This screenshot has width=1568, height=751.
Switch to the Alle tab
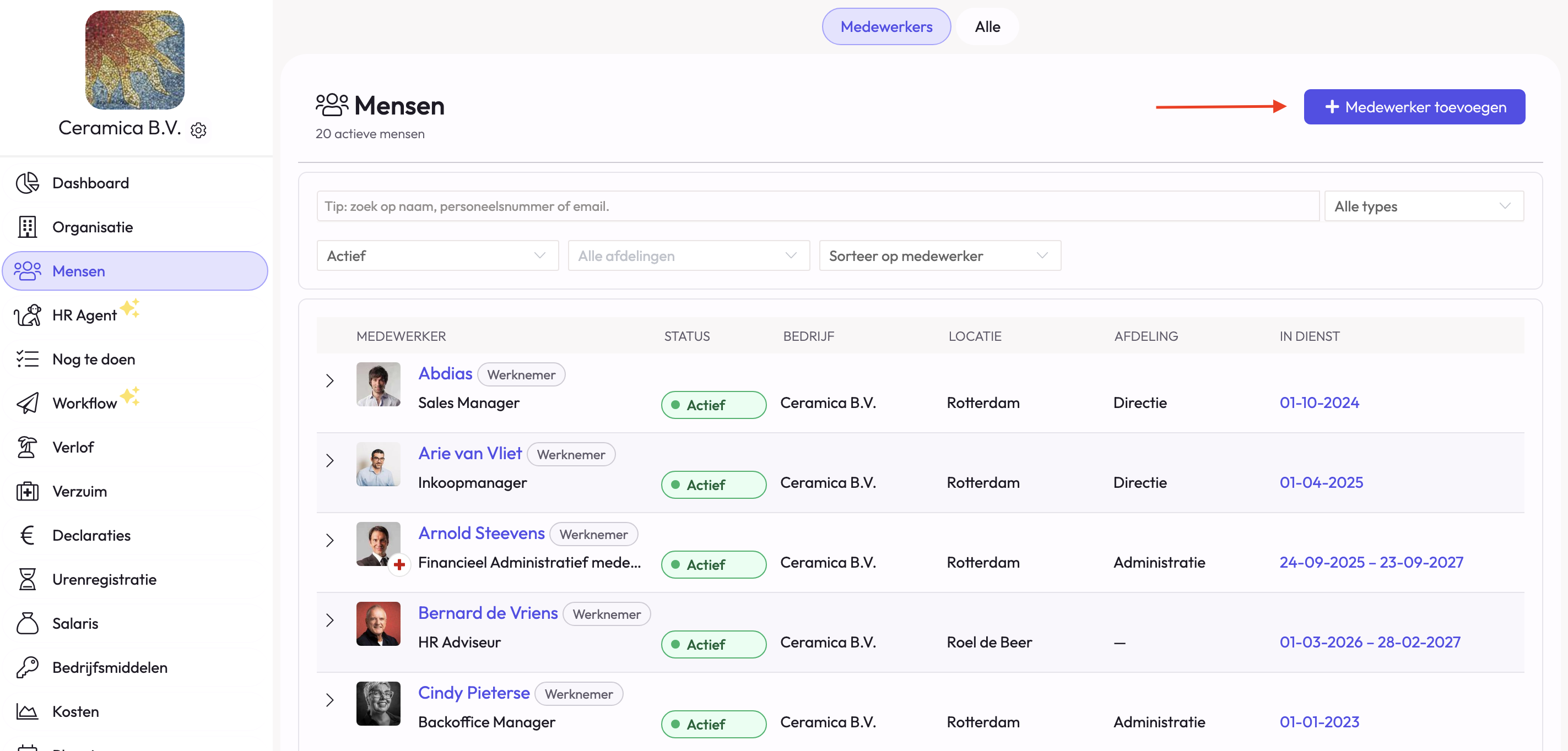click(987, 27)
